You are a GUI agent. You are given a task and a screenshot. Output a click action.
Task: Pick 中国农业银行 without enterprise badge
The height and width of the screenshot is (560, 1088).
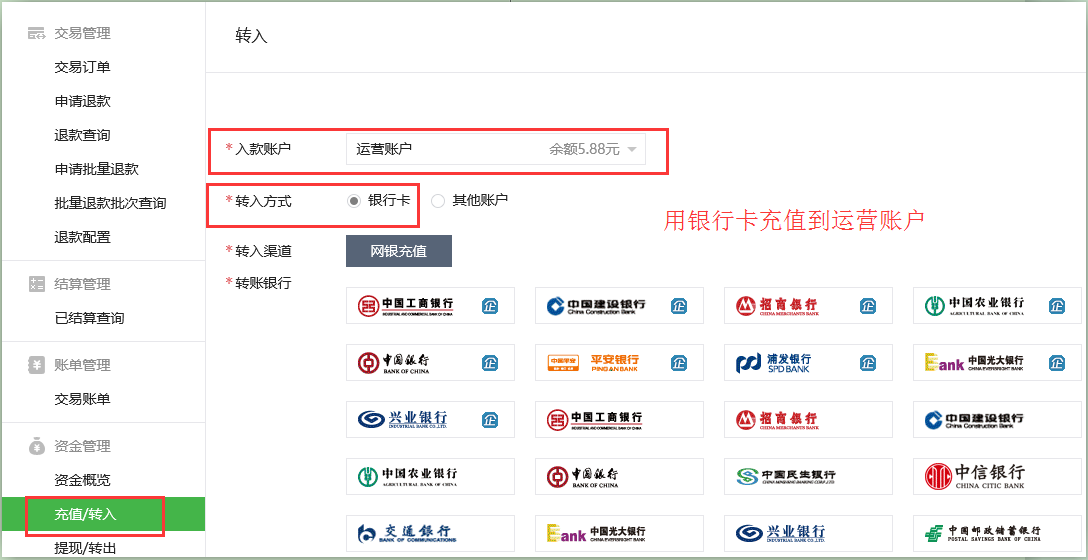pos(430,476)
